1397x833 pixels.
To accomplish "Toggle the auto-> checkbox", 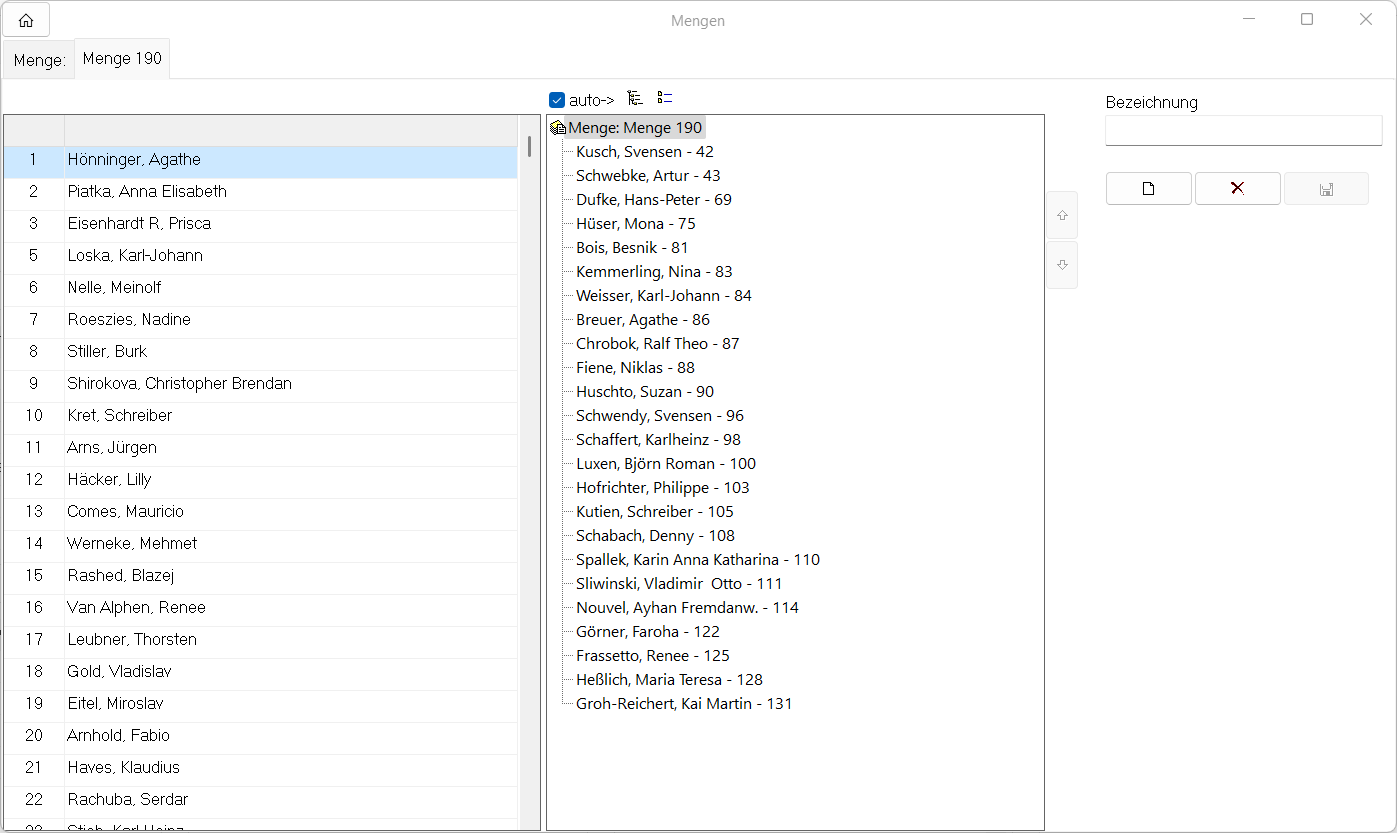I will click(557, 100).
